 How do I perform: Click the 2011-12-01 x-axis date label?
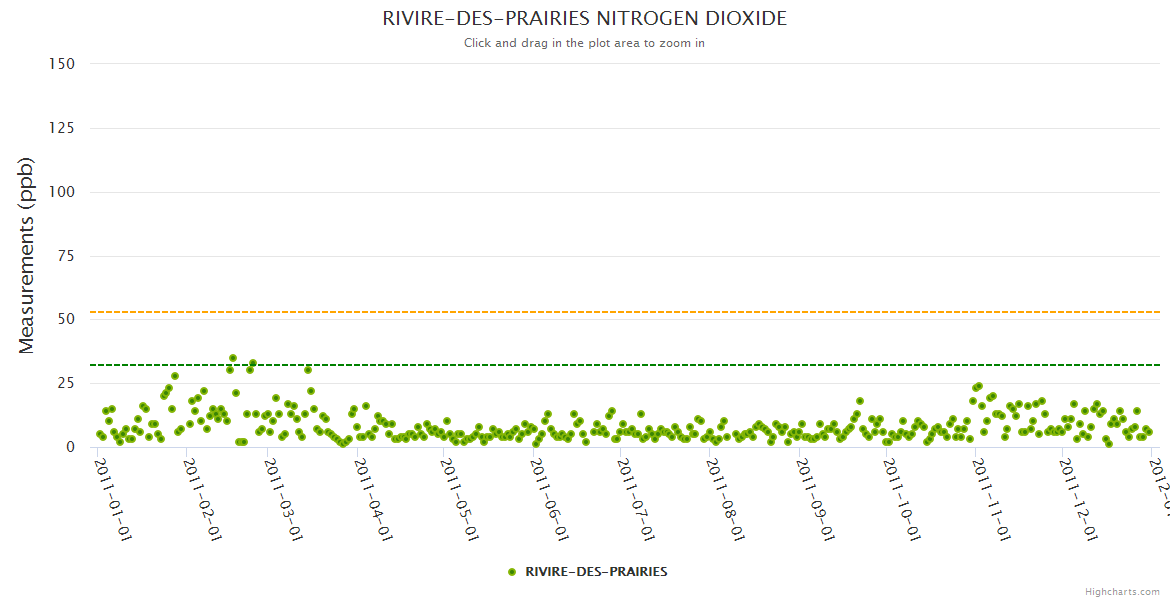(x=1078, y=485)
